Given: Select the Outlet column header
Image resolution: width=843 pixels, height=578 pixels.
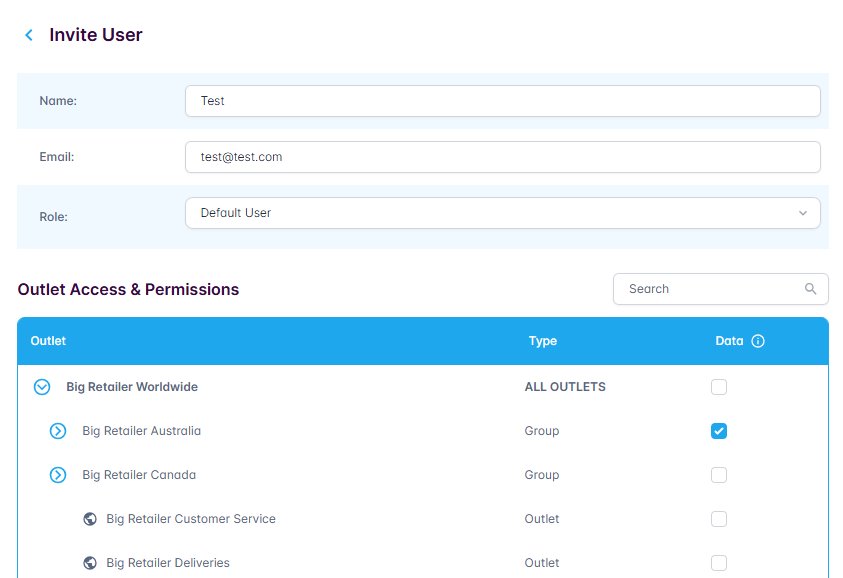Looking at the screenshot, I should click(x=48, y=341).
